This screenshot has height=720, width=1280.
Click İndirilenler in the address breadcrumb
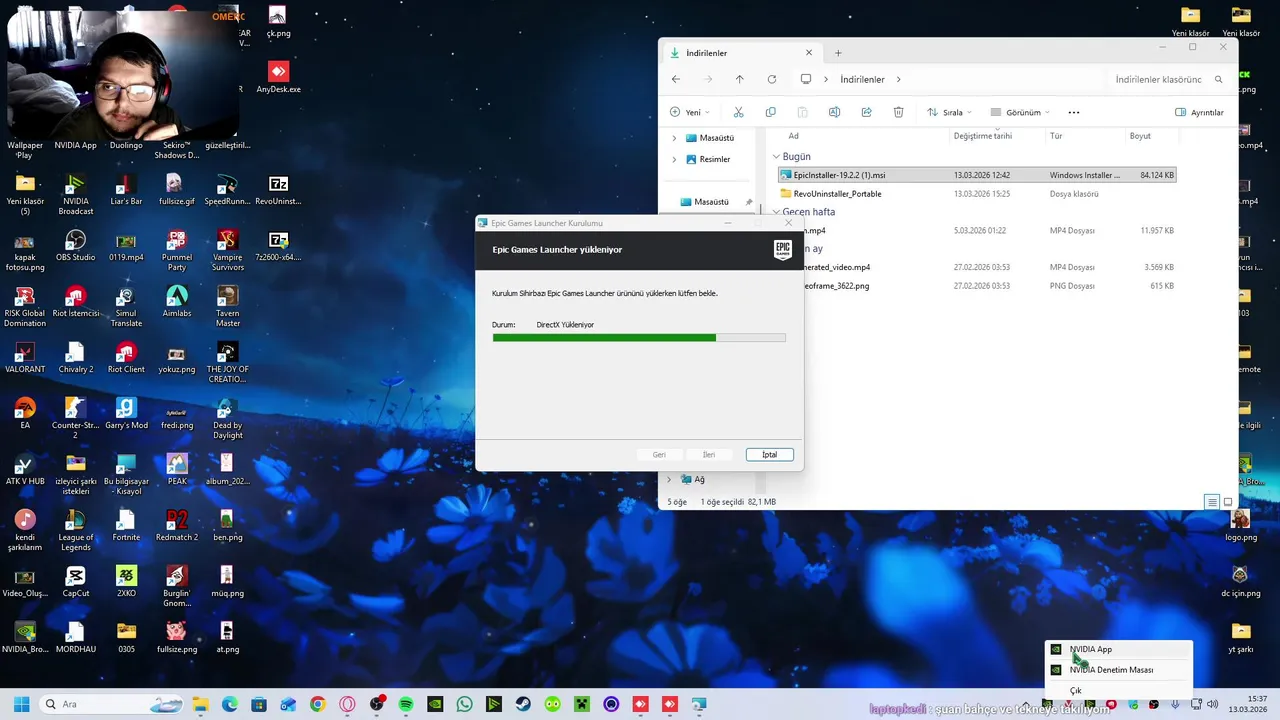862,79
